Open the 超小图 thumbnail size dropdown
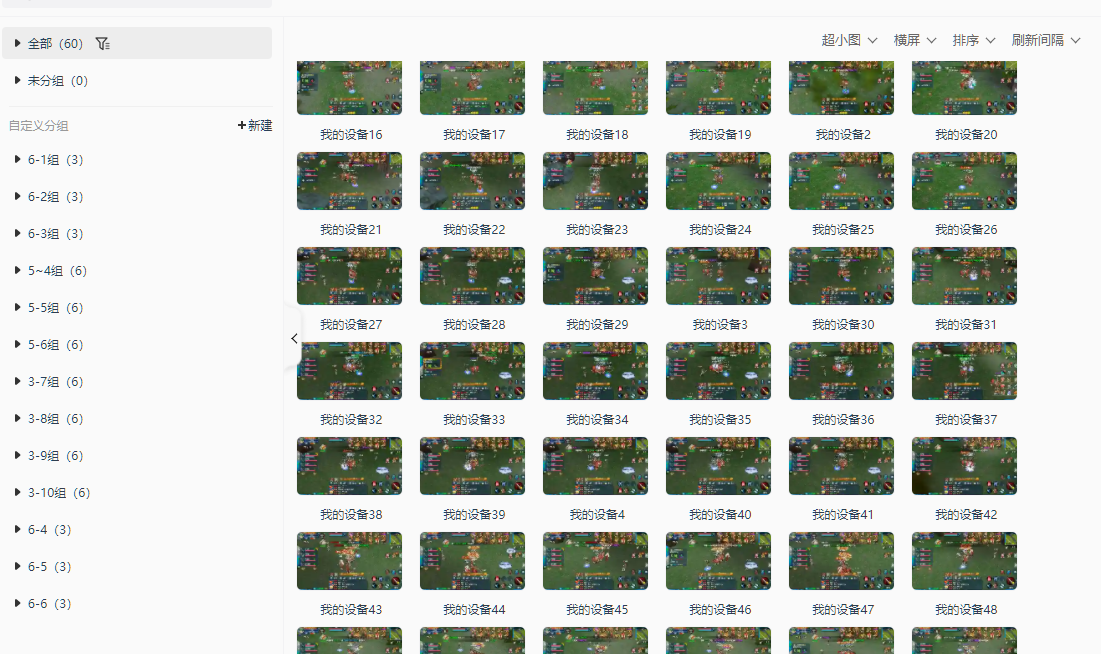Viewport: 1101px width, 654px height. point(849,40)
